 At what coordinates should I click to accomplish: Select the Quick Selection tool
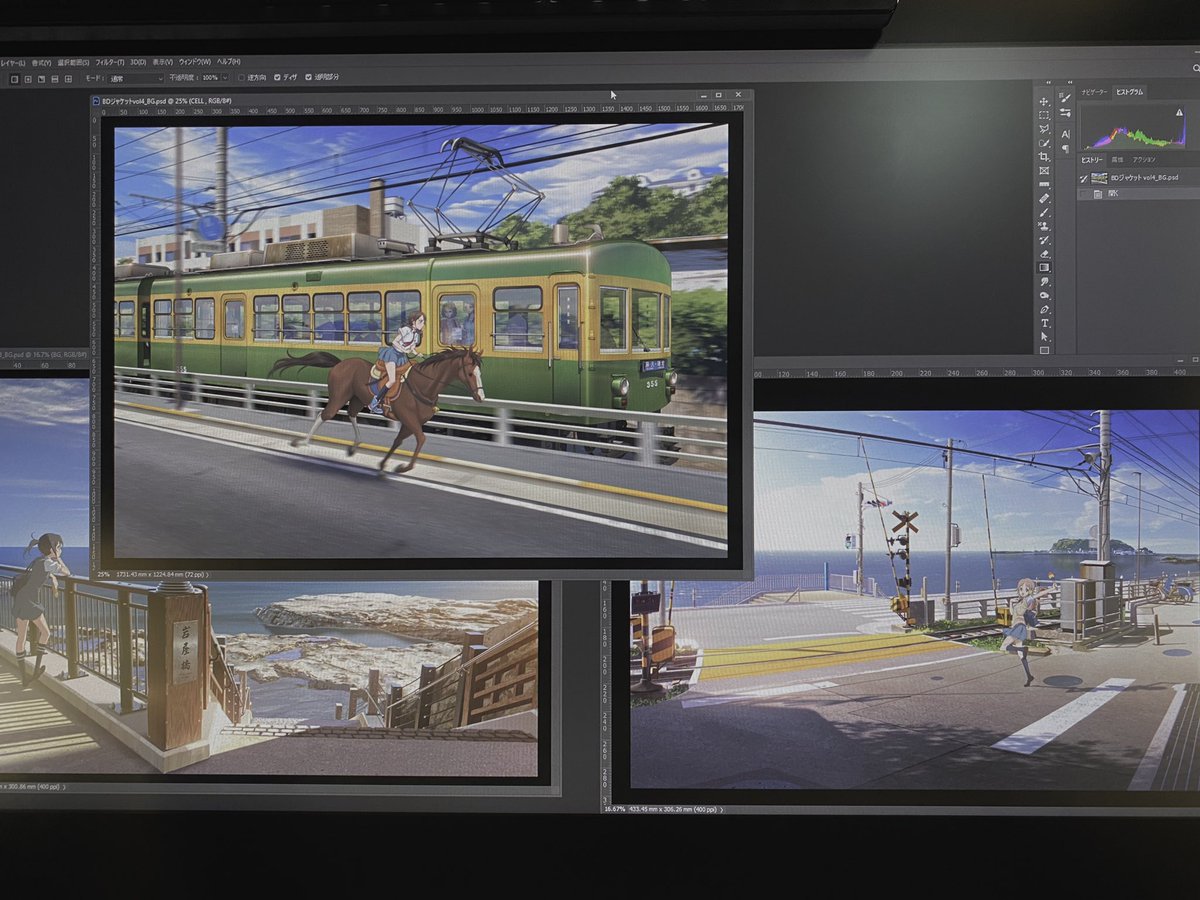pyautogui.click(x=1044, y=143)
